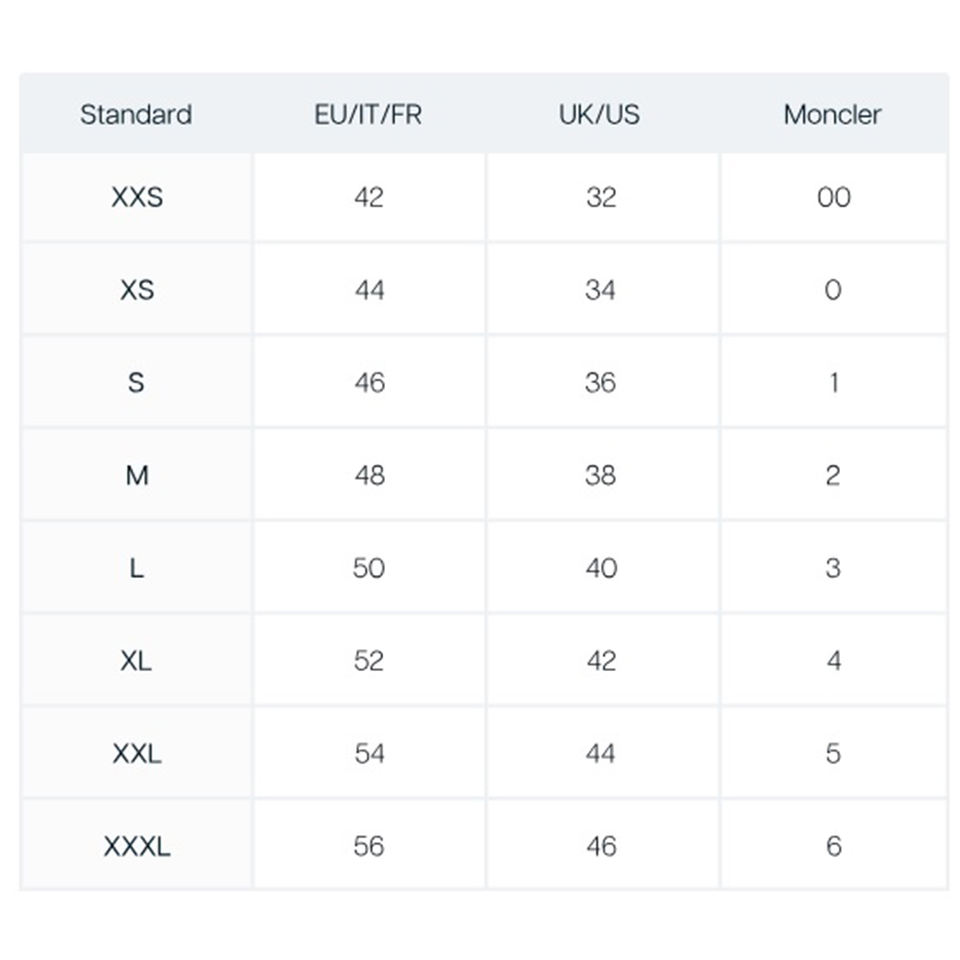Click the EU/IT/FR column header
Screen dimensions: 960x960
368,114
